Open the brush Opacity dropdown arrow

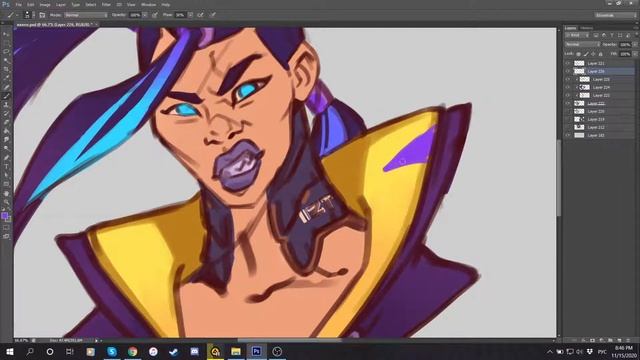coord(145,15)
